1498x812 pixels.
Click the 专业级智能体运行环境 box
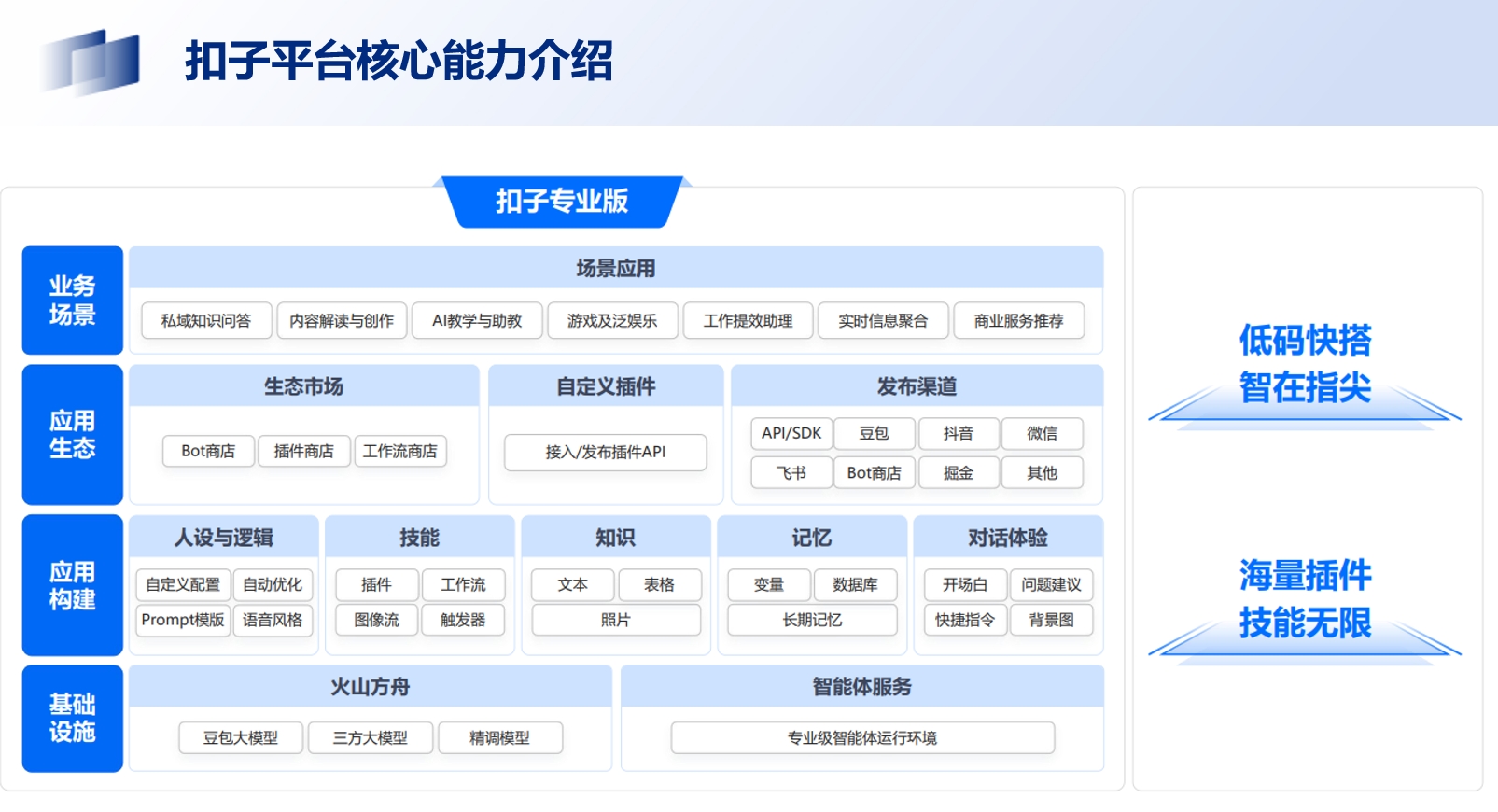(862, 737)
